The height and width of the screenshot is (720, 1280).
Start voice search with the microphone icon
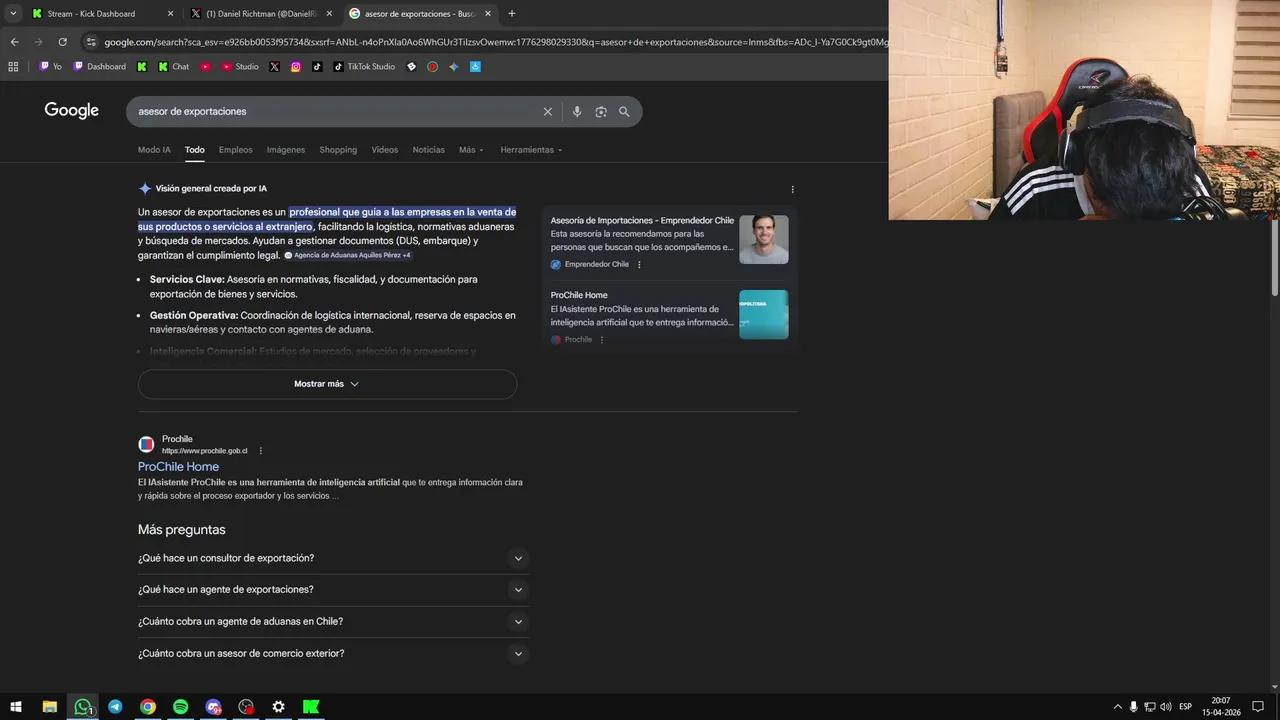point(577,112)
